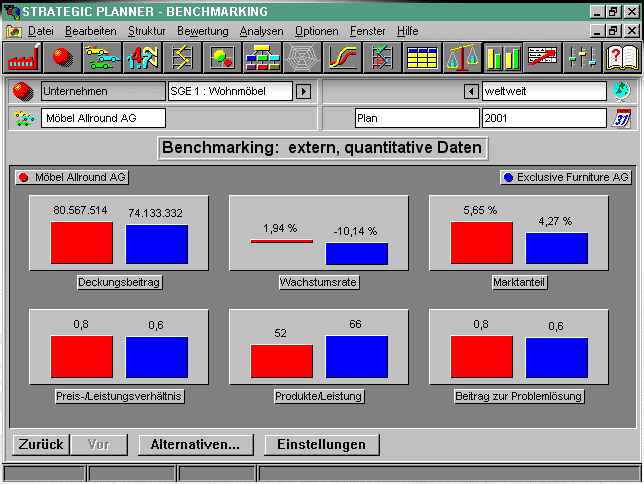Click the Alternativen... button
This screenshot has width=644, height=484.
coord(196,445)
